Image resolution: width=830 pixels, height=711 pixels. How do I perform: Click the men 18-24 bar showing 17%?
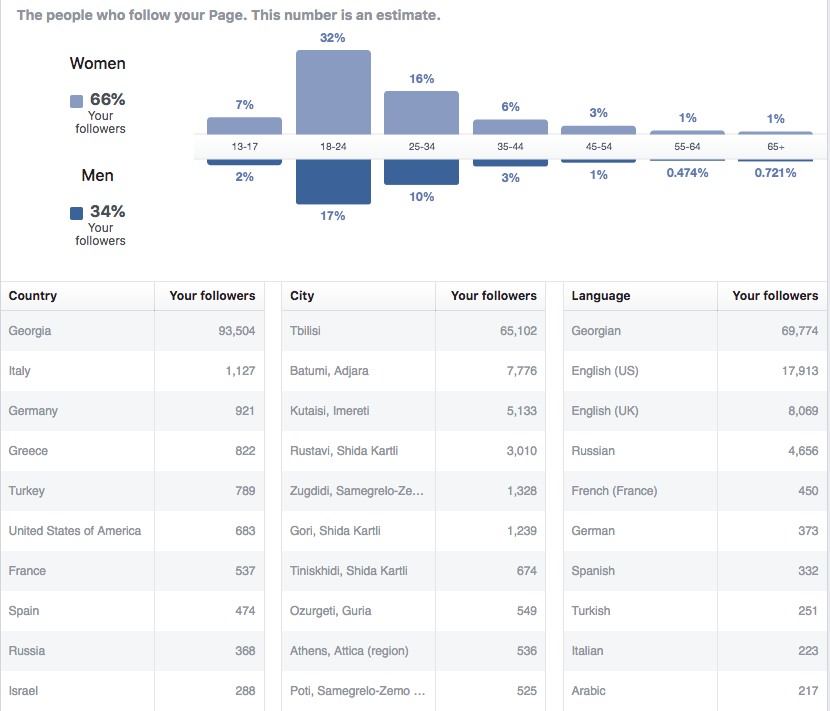pyautogui.click(x=333, y=182)
